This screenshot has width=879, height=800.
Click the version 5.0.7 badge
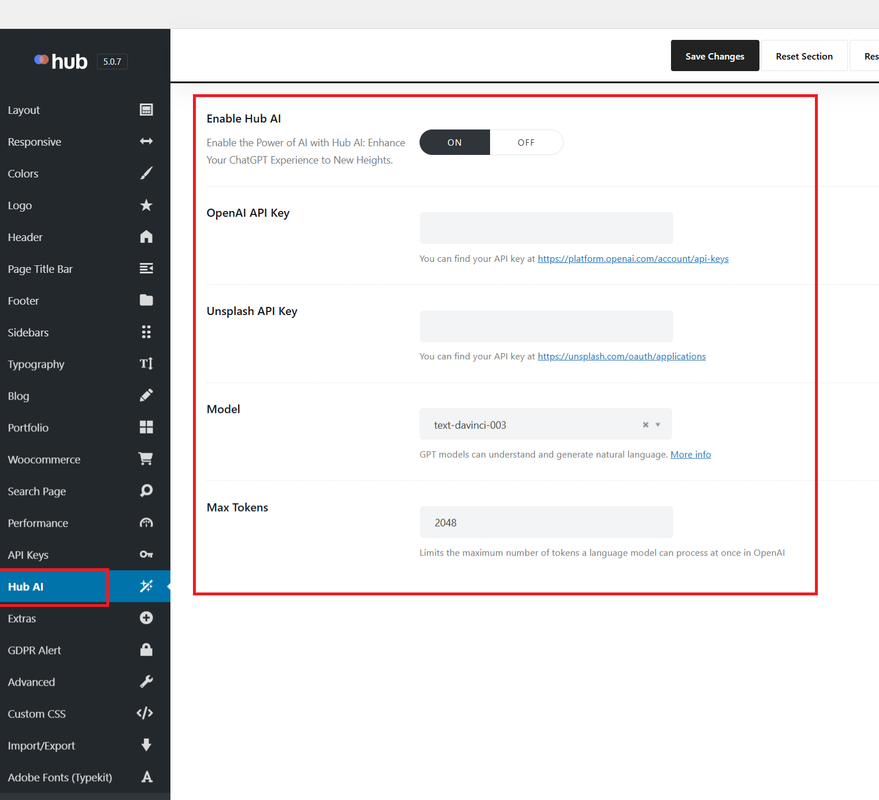pyautogui.click(x=112, y=61)
